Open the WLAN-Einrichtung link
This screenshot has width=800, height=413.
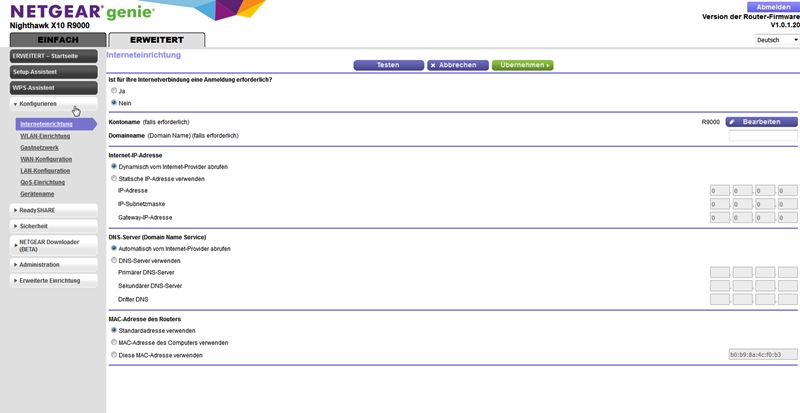[x=45, y=136]
